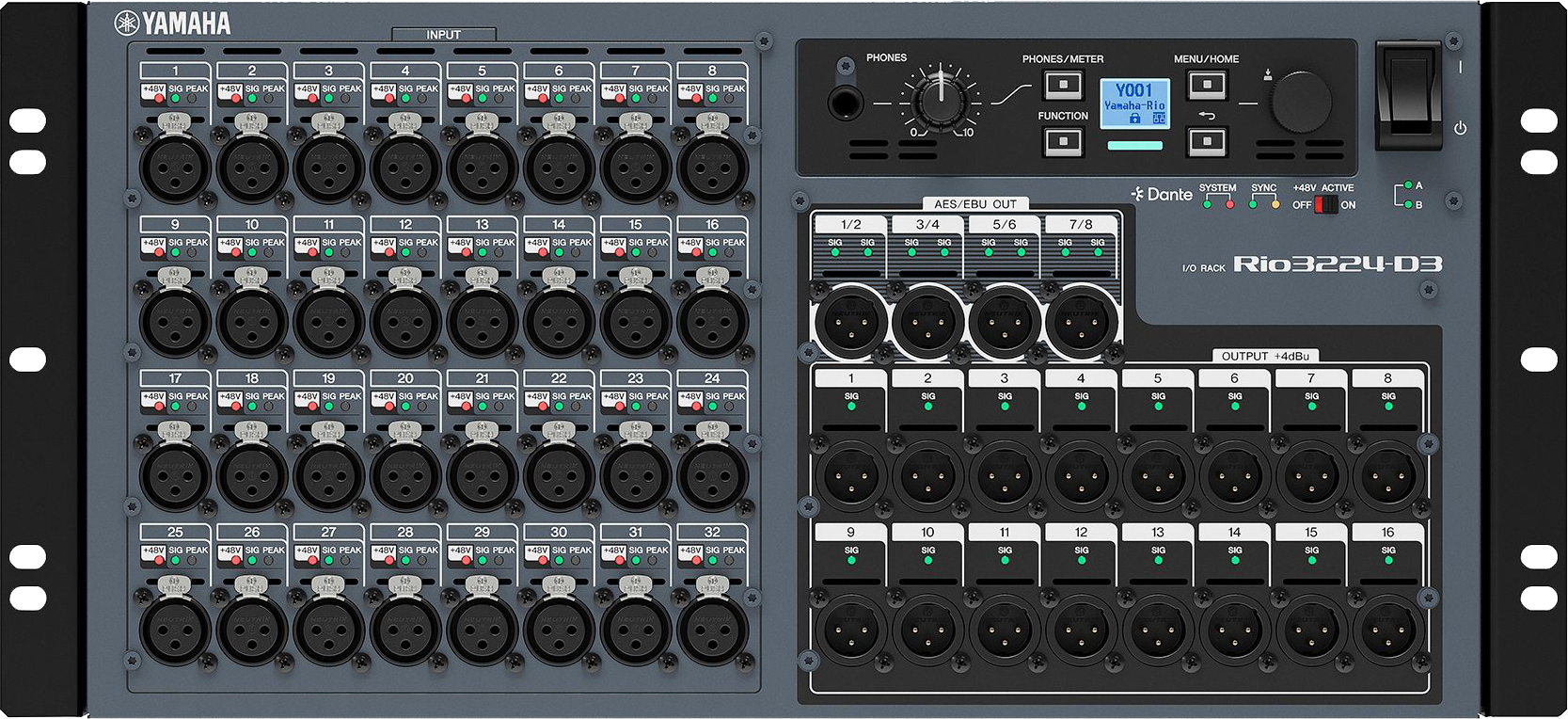Image resolution: width=1568 pixels, height=719 pixels.
Task: Click the SIG LED on input 7
Action: (636, 98)
